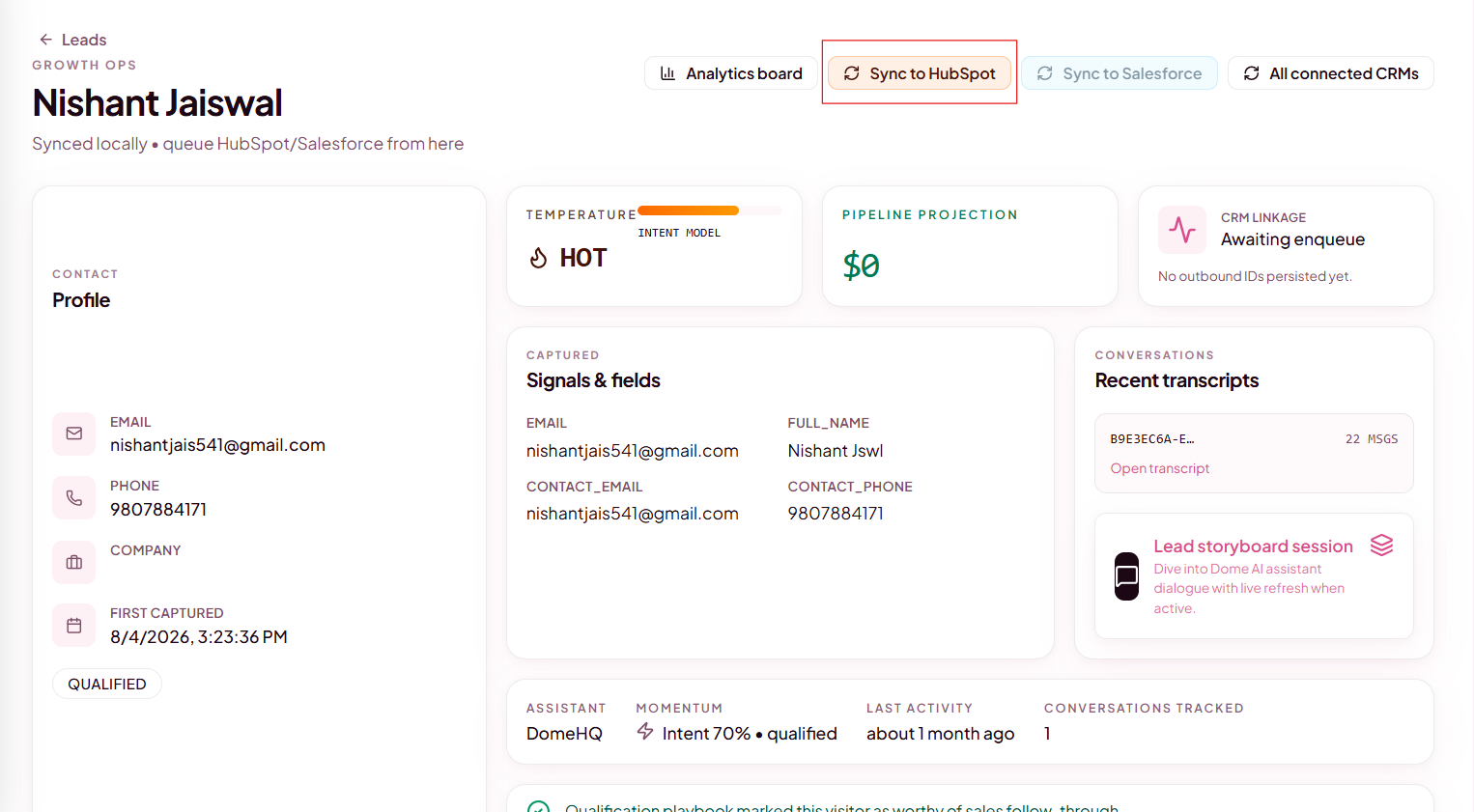Image resolution: width=1474 pixels, height=812 pixels.
Task: Click the temperature intent model progress bar
Action: 710,210
